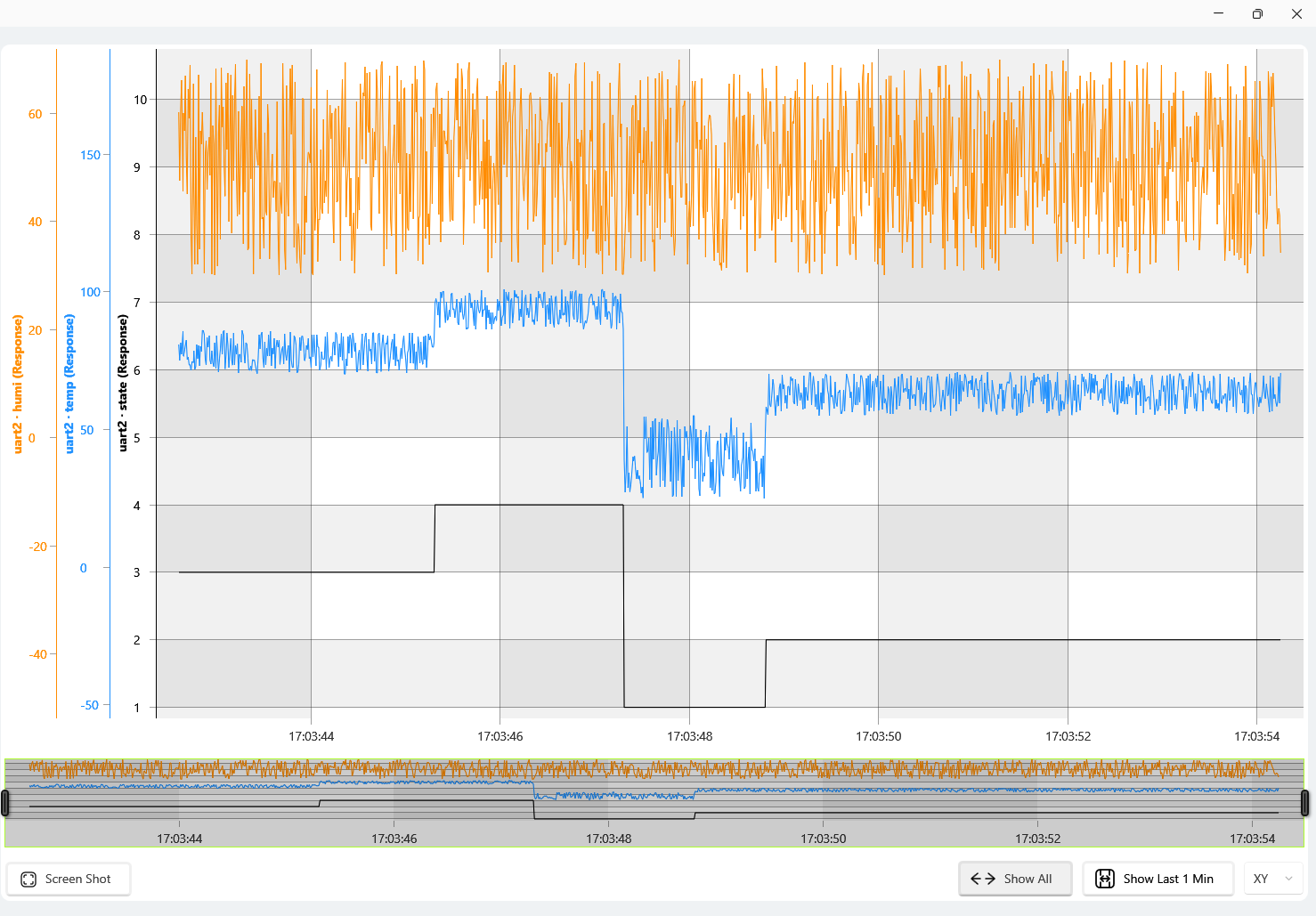Open the XY plot mode dropdown
Image resolution: width=1316 pixels, height=916 pixels.
coord(1273,879)
